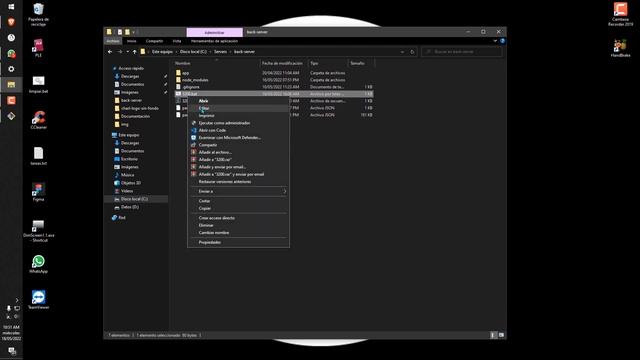Collapse the ribbon chevron
The width and height of the screenshot is (640, 360).
495,41
